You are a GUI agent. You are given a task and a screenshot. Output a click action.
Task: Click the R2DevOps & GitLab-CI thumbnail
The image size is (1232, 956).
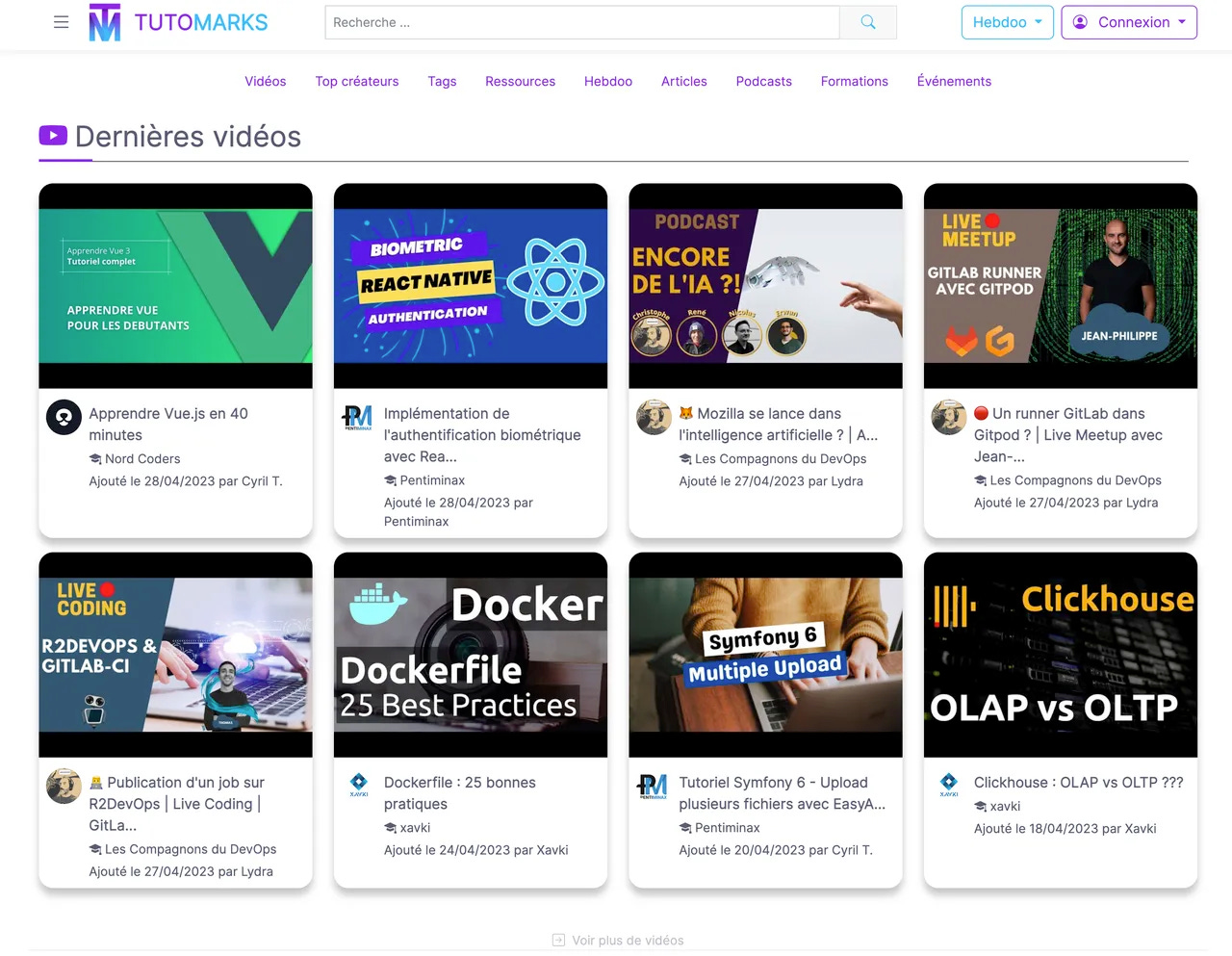pos(175,655)
